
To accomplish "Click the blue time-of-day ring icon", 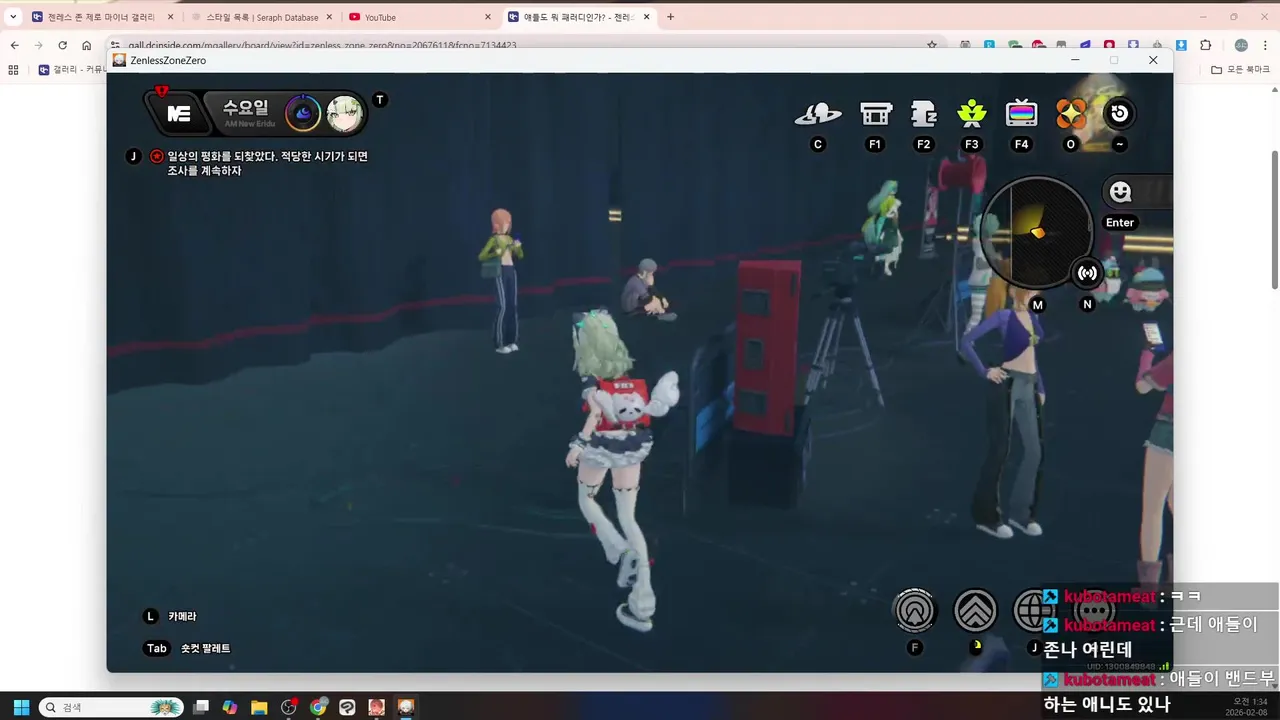I will coord(303,113).
